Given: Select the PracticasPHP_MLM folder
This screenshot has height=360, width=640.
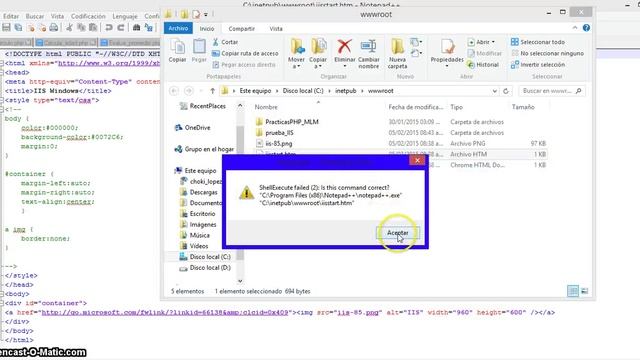Looking at the screenshot, I should pyautogui.click(x=292, y=122).
